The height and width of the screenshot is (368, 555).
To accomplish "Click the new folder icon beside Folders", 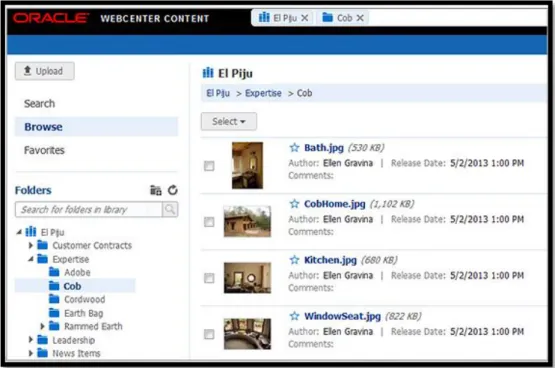I will pos(155,190).
